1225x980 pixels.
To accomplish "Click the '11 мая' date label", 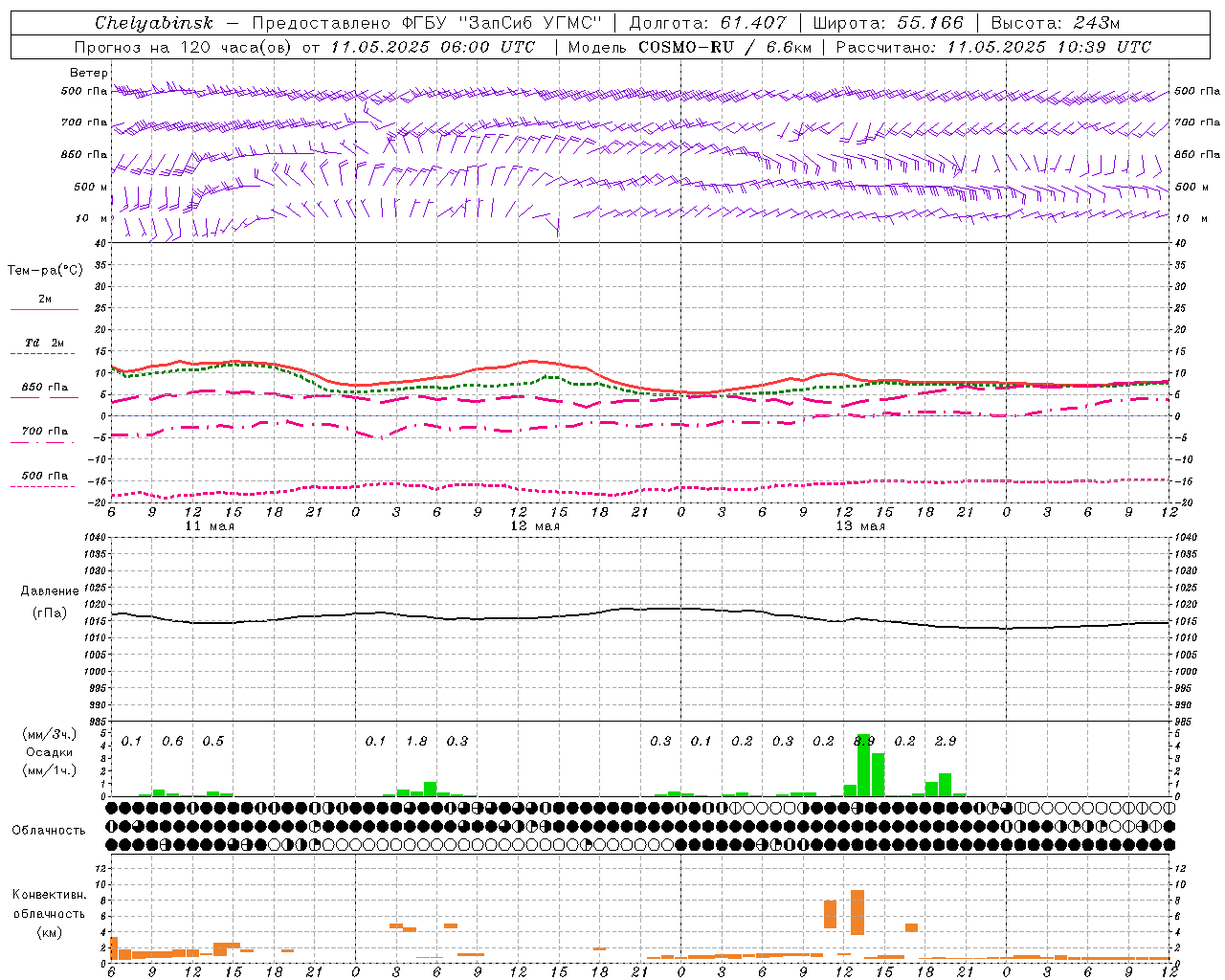I will coord(210,526).
